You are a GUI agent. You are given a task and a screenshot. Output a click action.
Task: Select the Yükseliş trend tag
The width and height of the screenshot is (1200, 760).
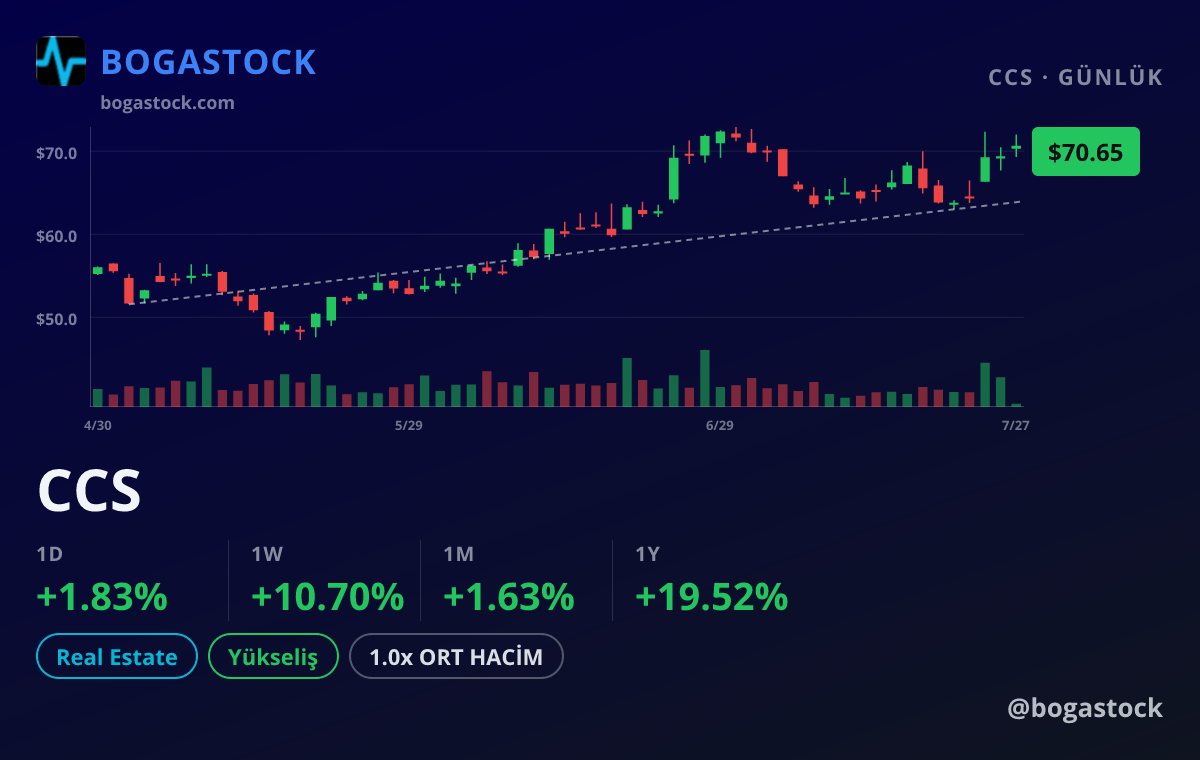coord(273,657)
